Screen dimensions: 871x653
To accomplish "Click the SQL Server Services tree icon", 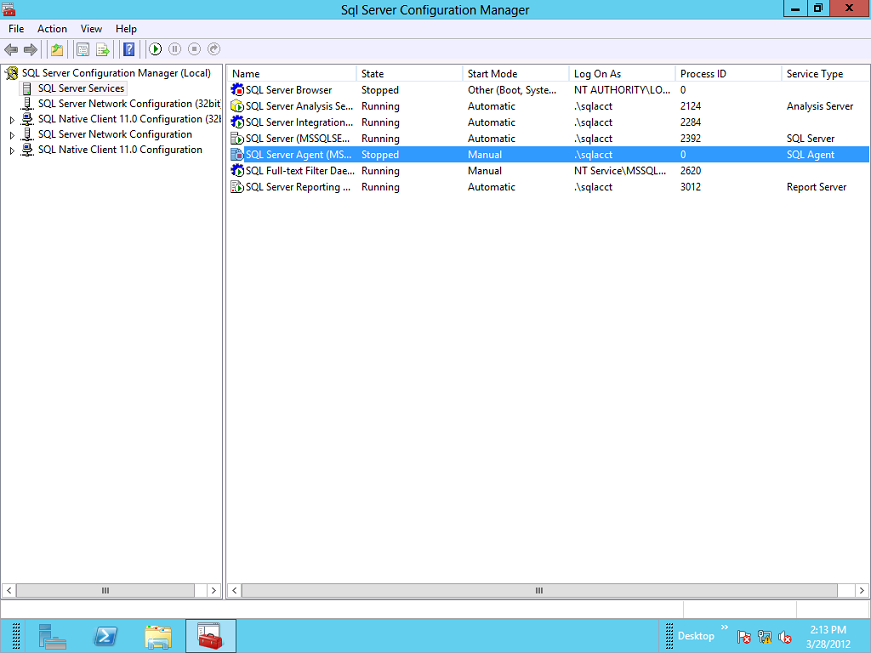I will 27,88.
